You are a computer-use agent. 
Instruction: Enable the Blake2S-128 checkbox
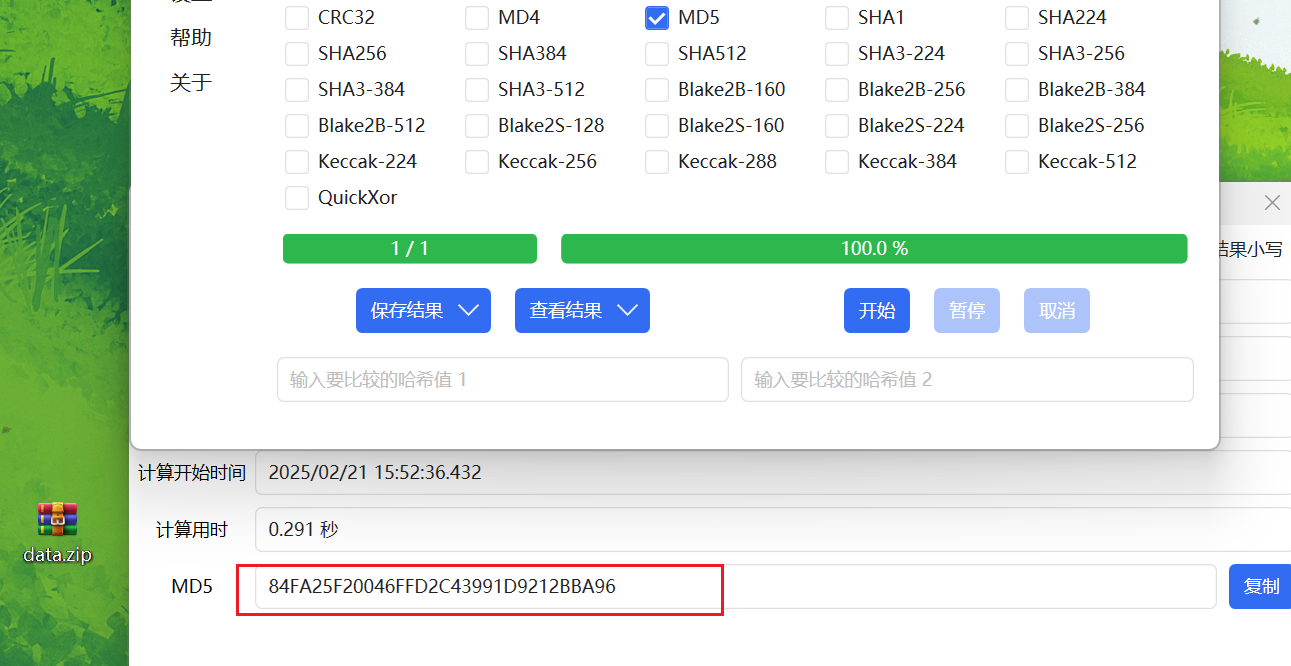coord(477,126)
